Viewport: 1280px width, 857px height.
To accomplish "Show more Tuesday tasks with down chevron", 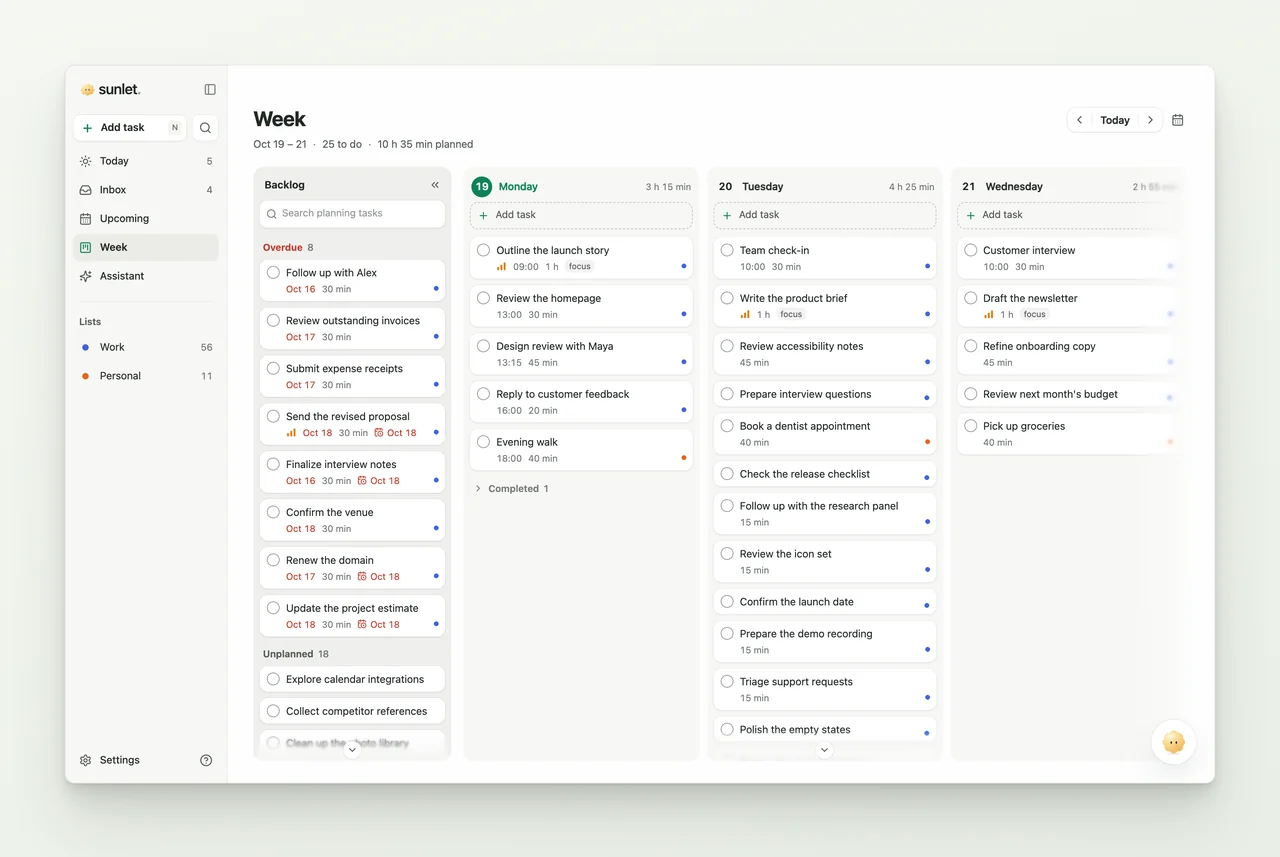I will [x=824, y=750].
